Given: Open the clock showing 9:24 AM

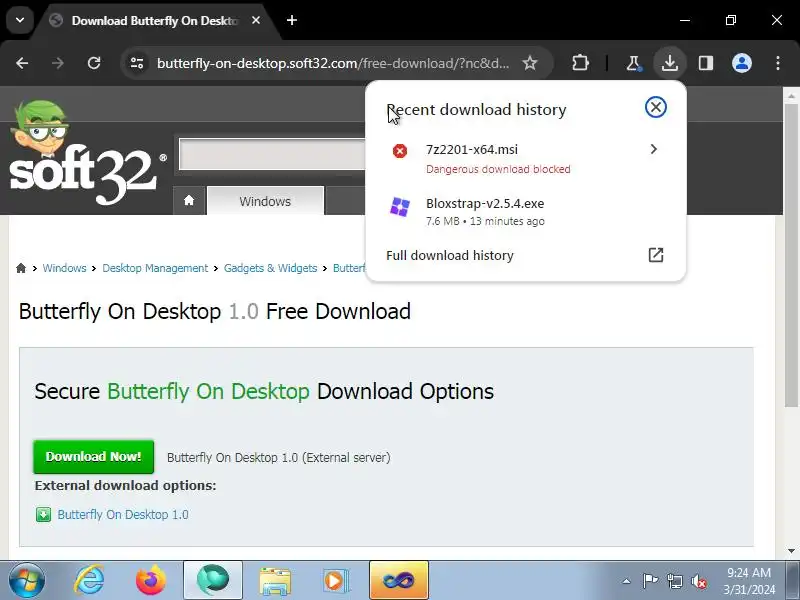Looking at the screenshot, I should 749,581.
